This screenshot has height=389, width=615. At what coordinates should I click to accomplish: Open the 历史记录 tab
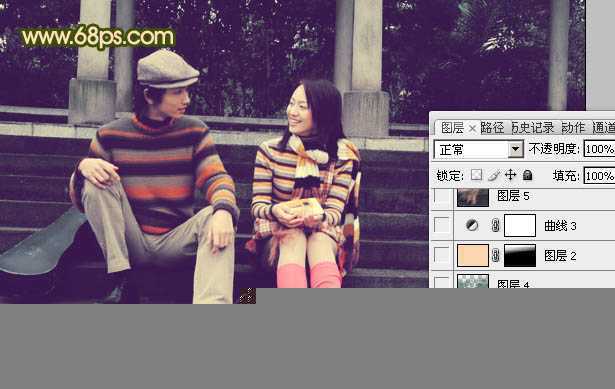click(533, 128)
